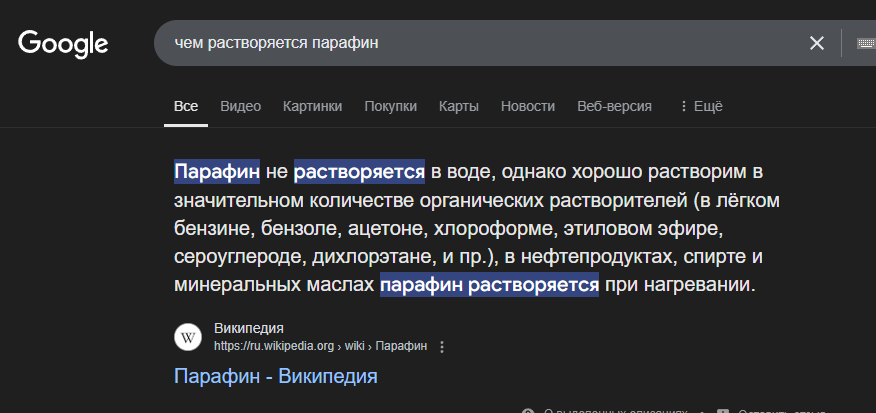Switch to the Видео tab
This screenshot has height=413, width=876.
pos(240,106)
